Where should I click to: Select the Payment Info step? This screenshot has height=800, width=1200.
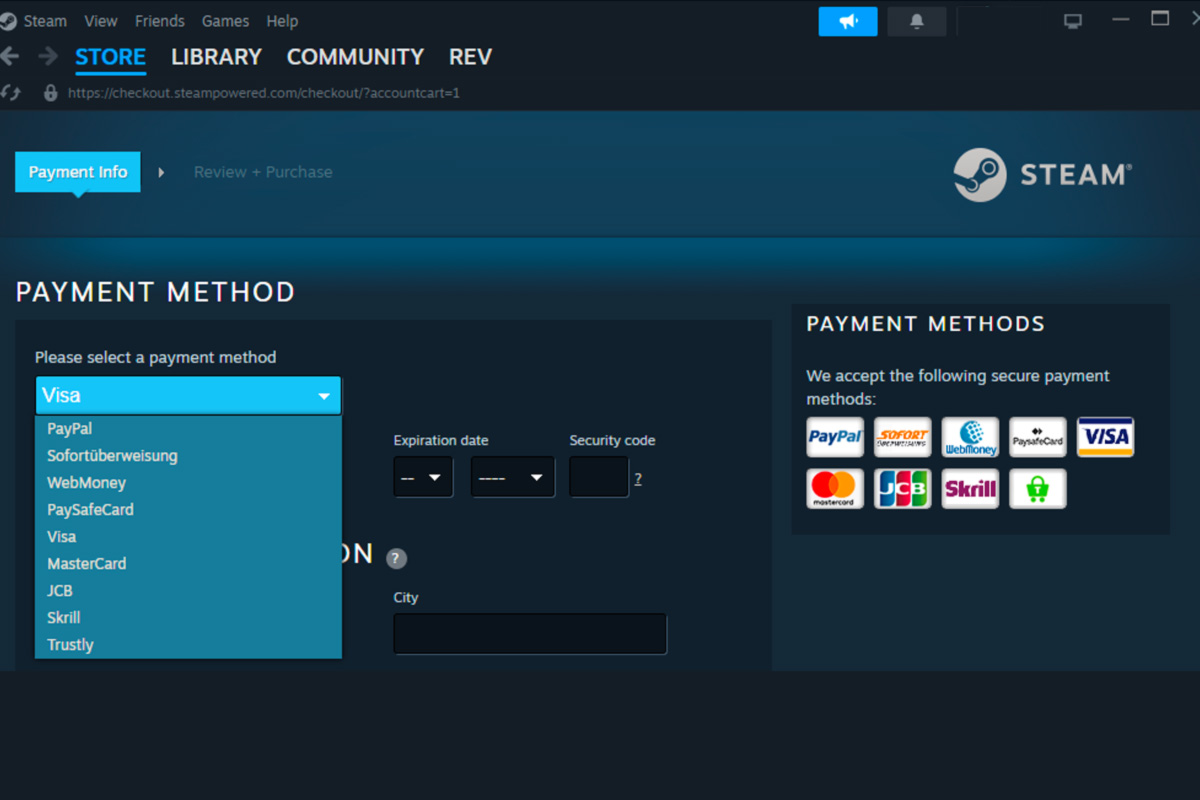pyautogui.click(x=78, y=172)
